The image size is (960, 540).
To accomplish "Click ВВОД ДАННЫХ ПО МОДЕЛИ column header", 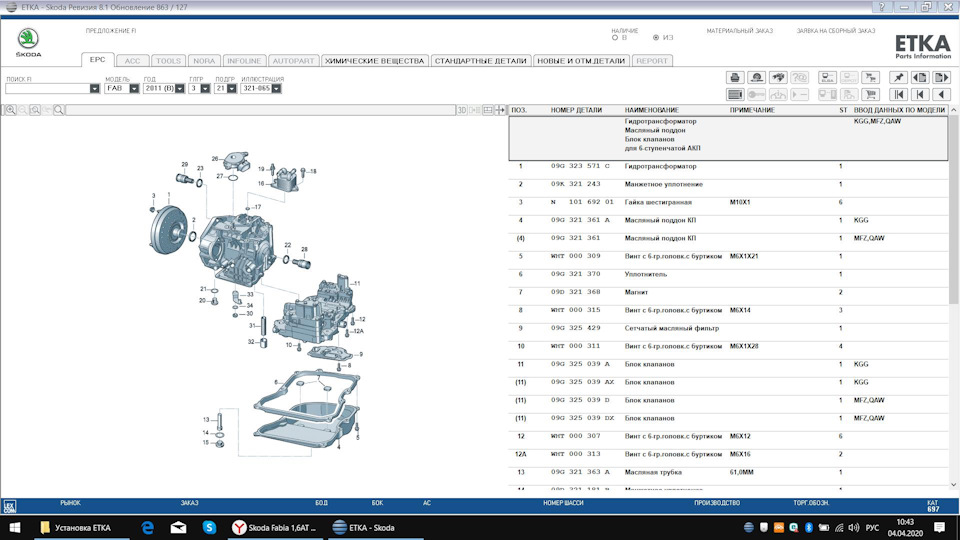I will 899,110.
